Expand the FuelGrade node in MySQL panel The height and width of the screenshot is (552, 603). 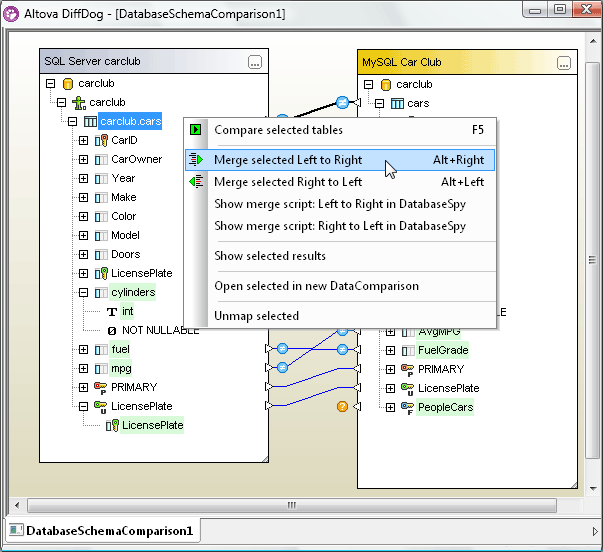(x=390, y=350)
